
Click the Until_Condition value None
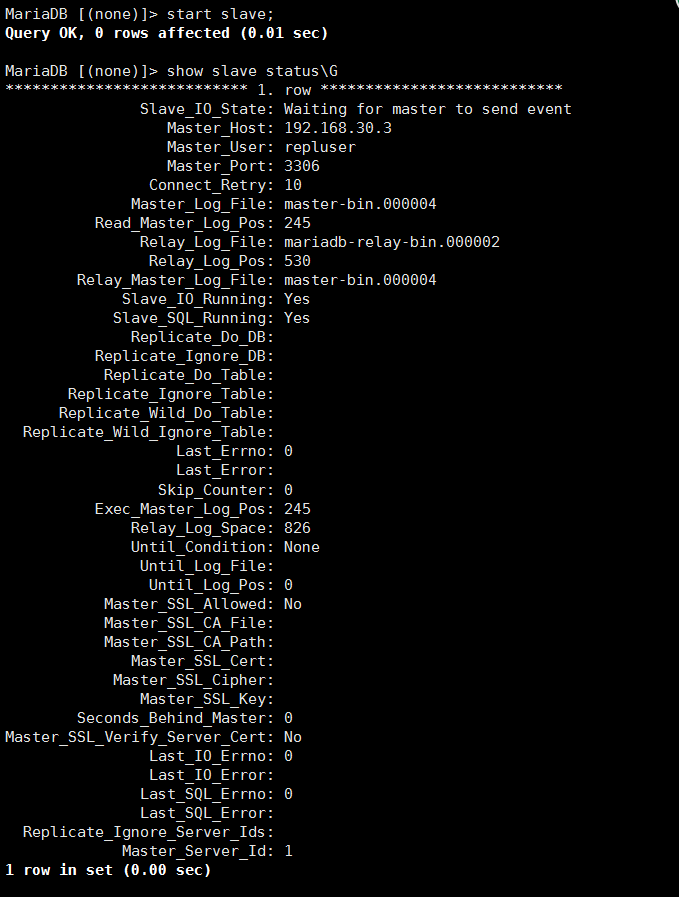(301, 547)
